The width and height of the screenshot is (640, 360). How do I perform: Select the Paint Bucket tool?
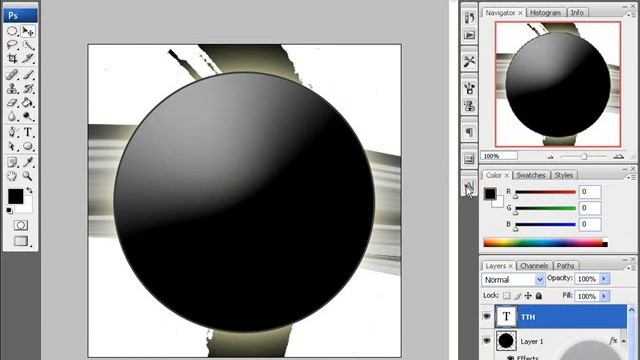(x=28, y=102)
